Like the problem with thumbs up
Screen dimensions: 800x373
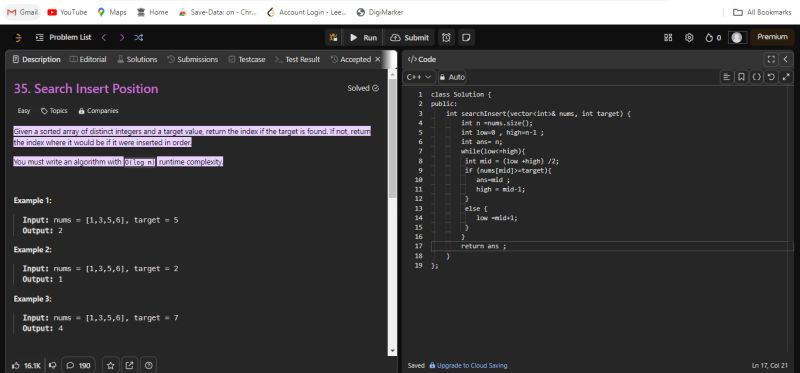point(26,365)
